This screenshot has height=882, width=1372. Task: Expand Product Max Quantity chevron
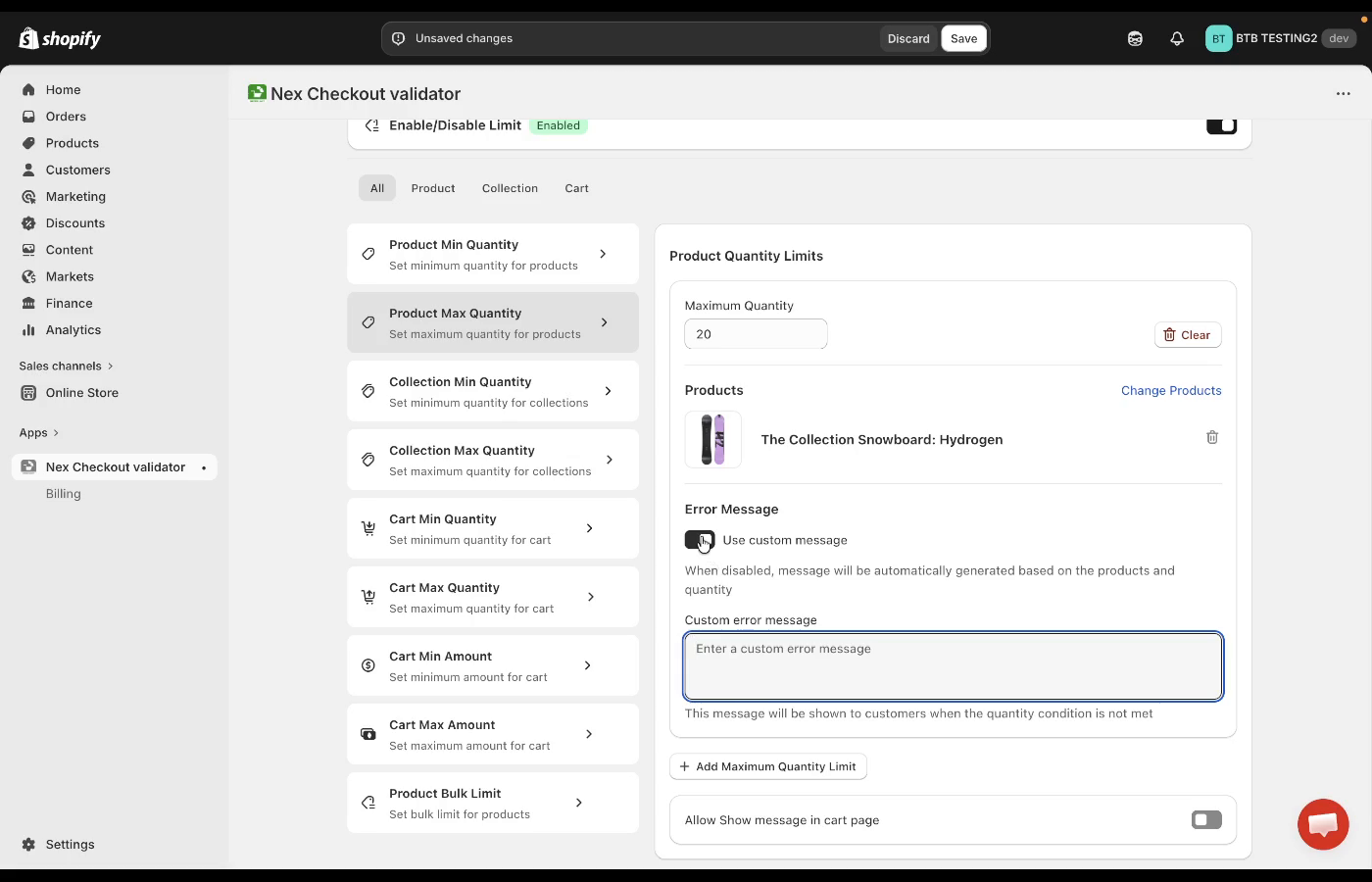[x=604, y=322]
